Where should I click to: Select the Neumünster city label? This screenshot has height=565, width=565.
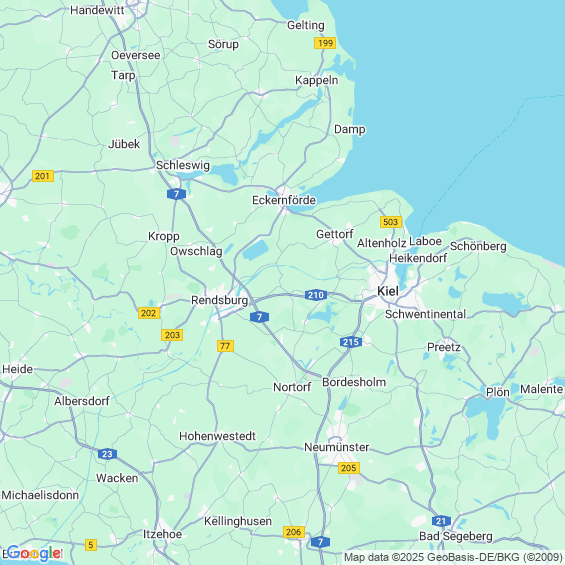click(x=337, y=447)
